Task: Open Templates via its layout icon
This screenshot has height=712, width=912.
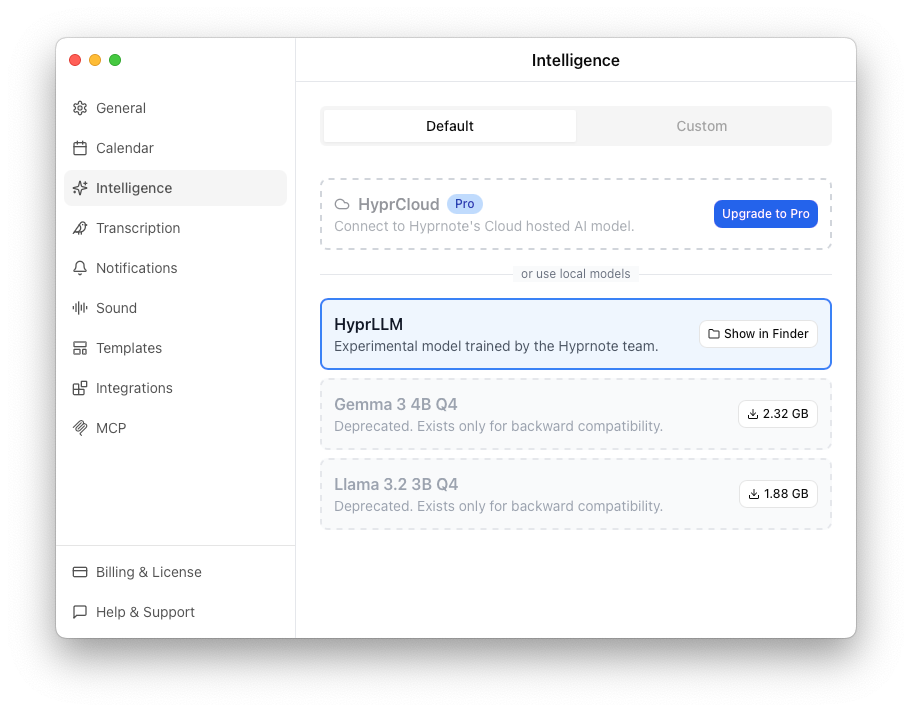Action: (x=80, y=348)
